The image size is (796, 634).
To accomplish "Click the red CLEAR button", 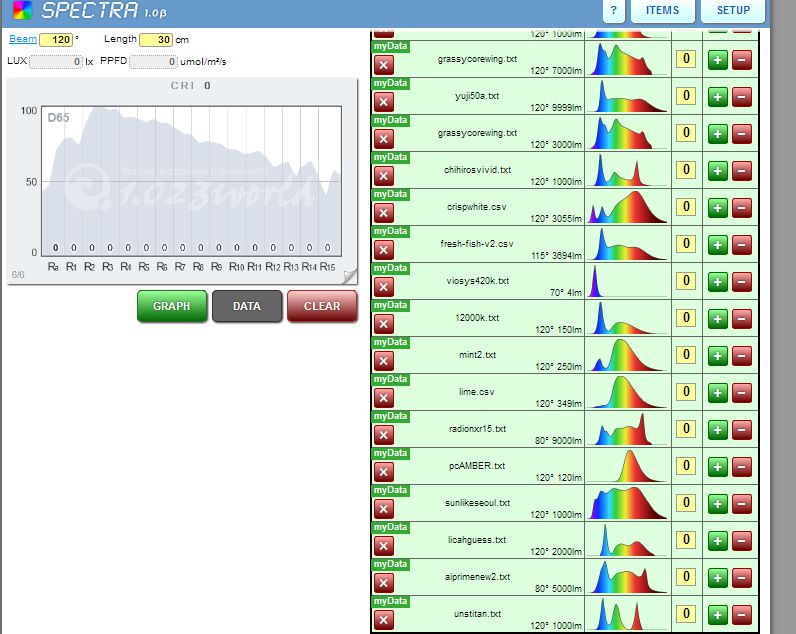I will click(322, 306).
